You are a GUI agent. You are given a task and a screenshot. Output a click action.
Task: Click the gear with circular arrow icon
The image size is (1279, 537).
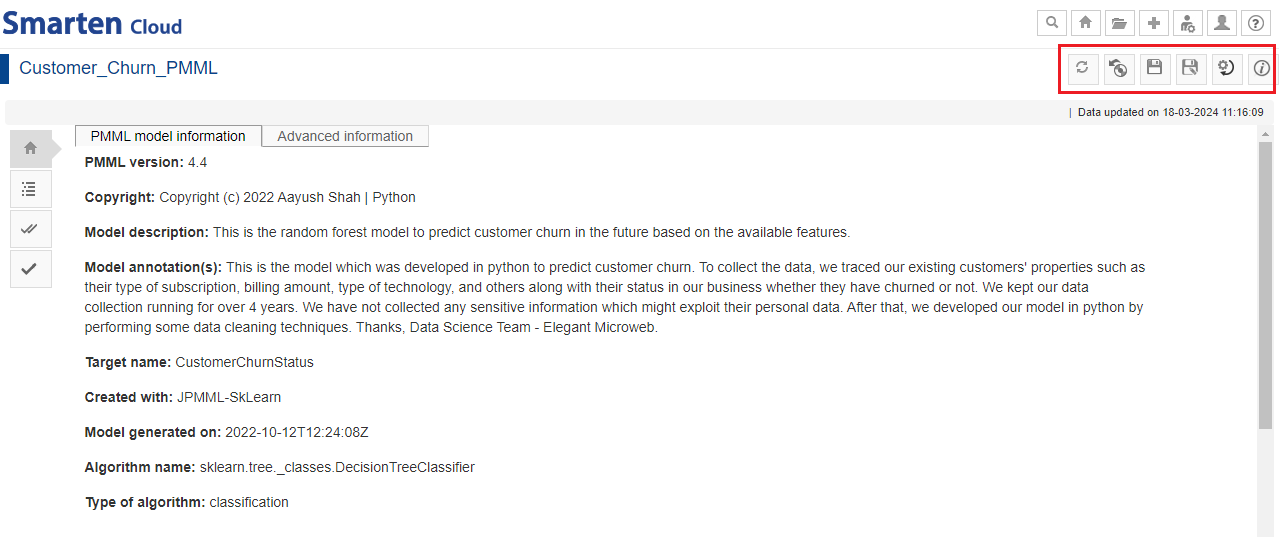tap(1226, 68)
